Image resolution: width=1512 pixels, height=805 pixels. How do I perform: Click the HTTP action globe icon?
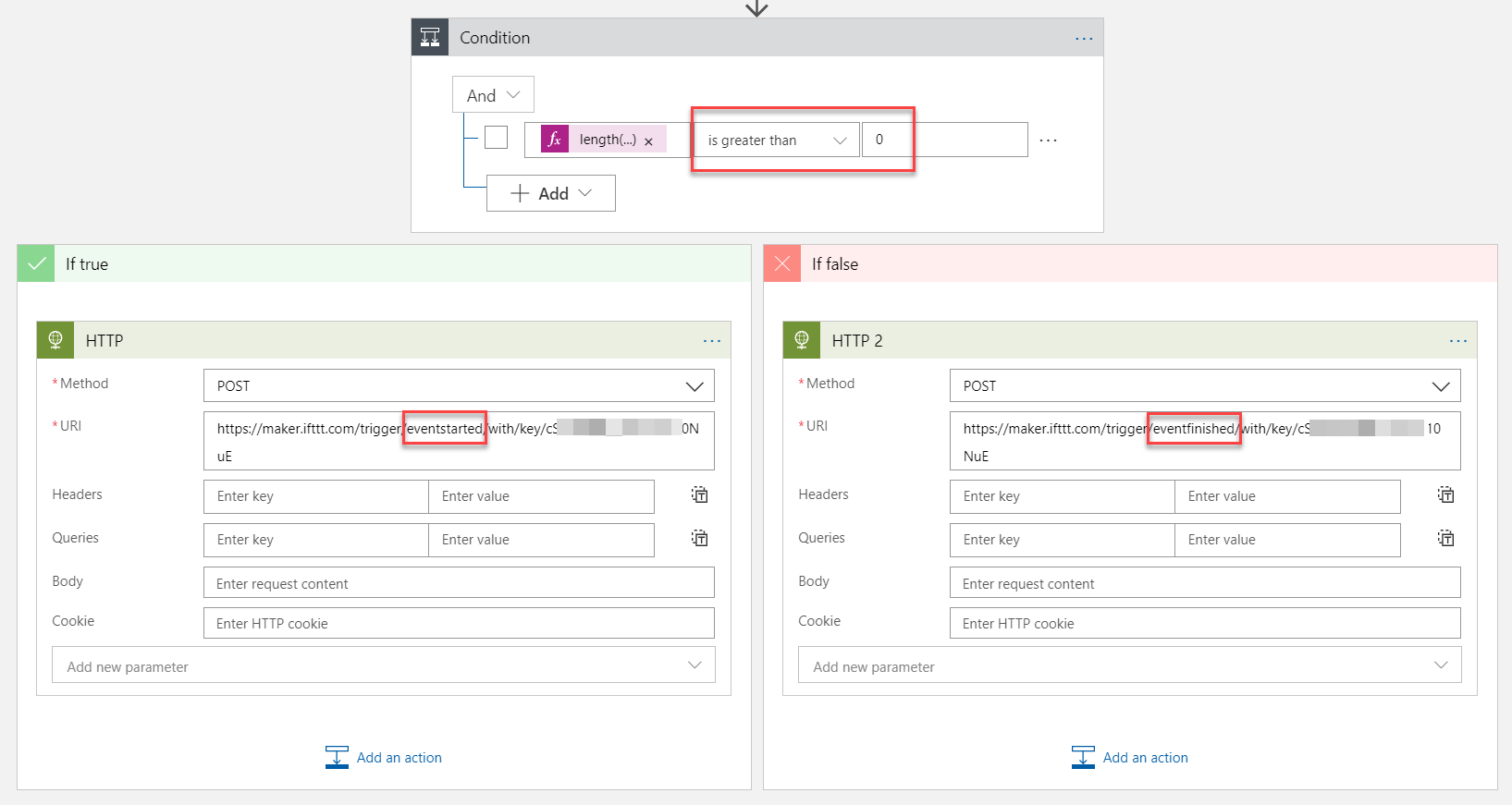[x=55, y=340]
